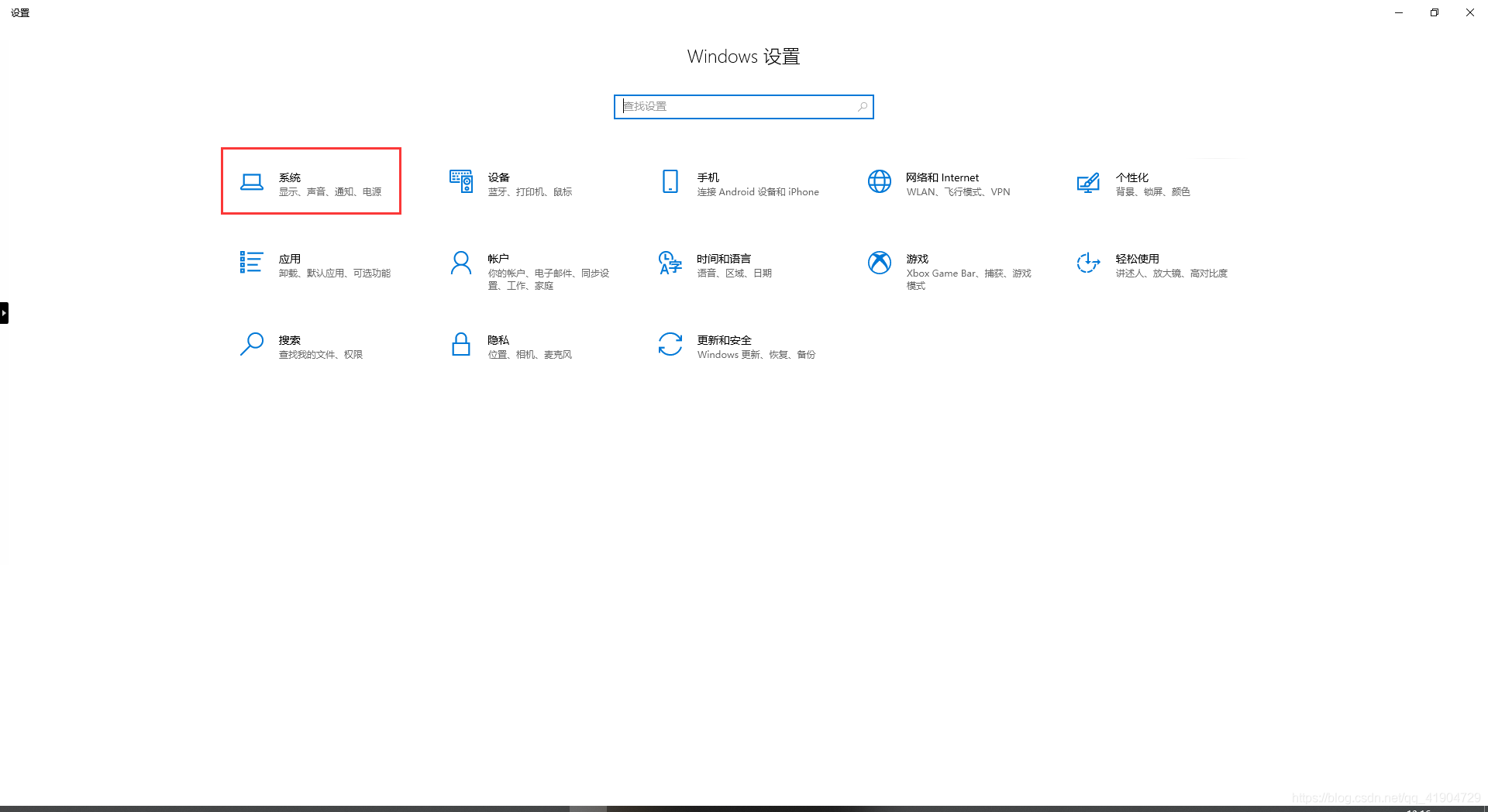Expand the black side-arrow tab at left edge

coord(4,313)
